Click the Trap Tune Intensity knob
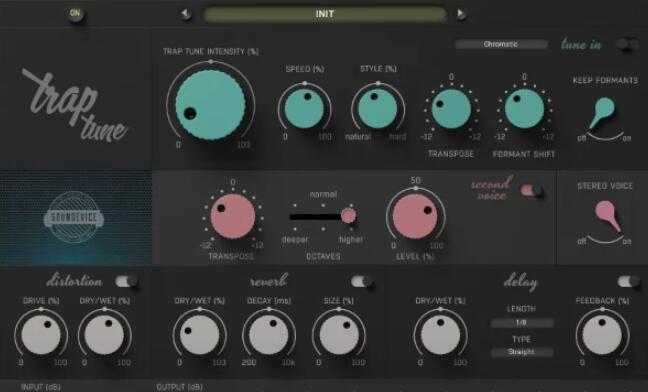The width and height of the screenshot is (648, 392). click(x=210, y=105)
